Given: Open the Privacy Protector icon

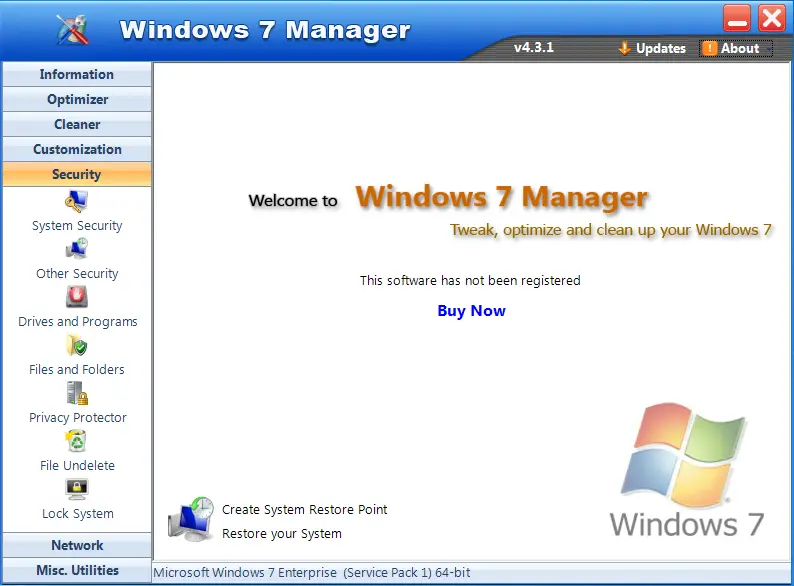Looking at the screenshot, I should tap(77, 393).
